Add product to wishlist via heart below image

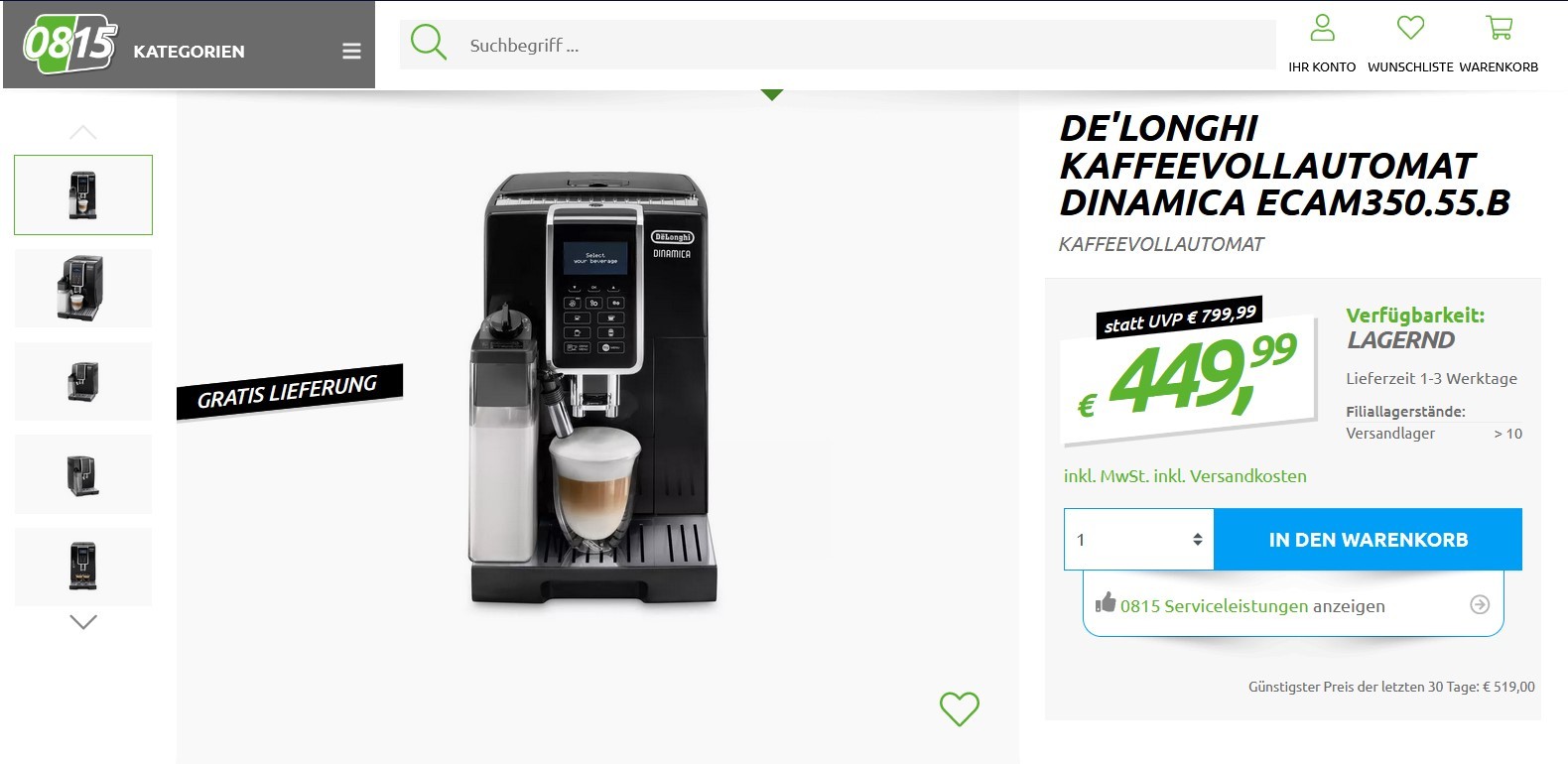pyautogui.click(x=960, y=708)
